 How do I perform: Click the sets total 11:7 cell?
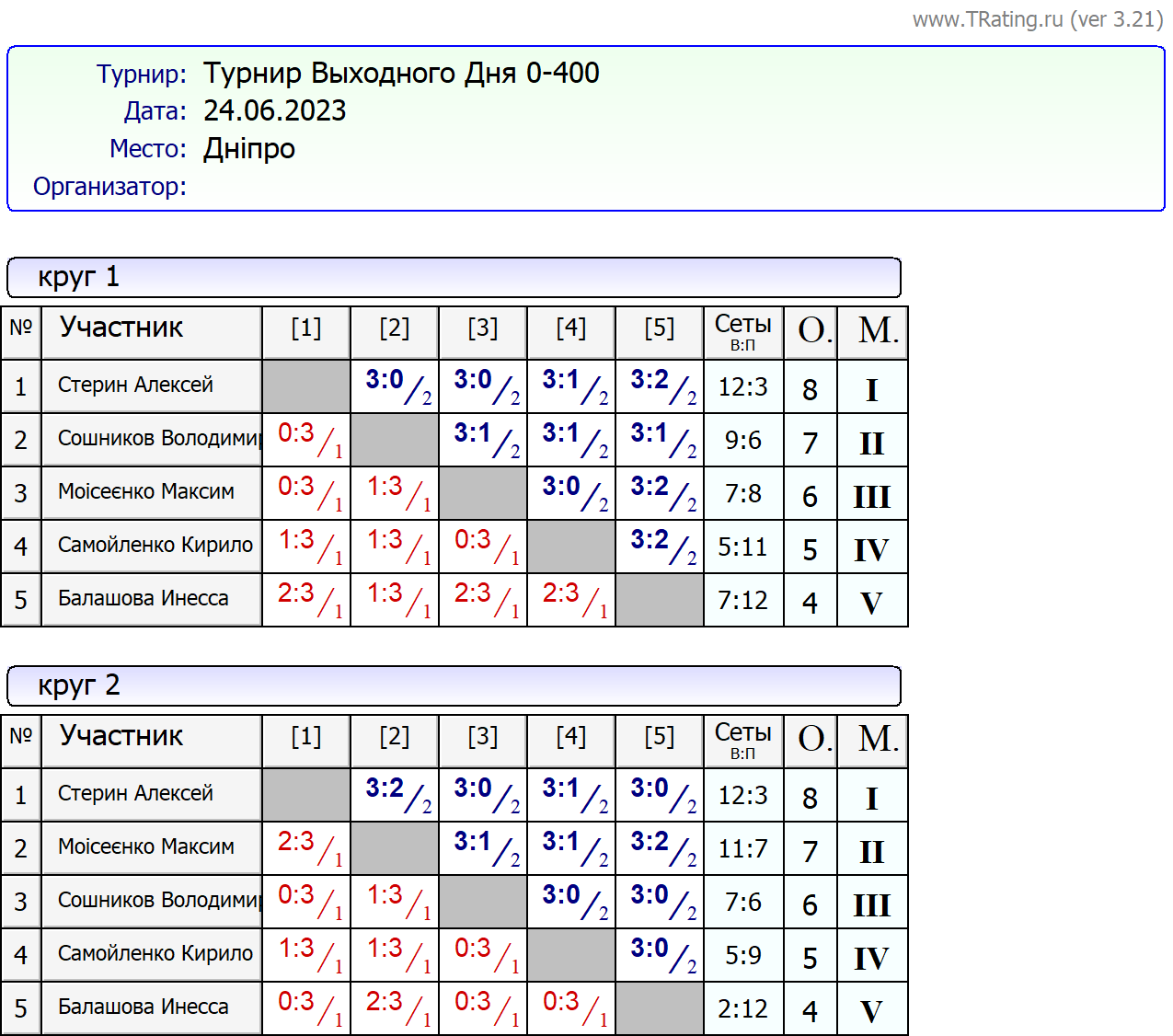point(742,849)
